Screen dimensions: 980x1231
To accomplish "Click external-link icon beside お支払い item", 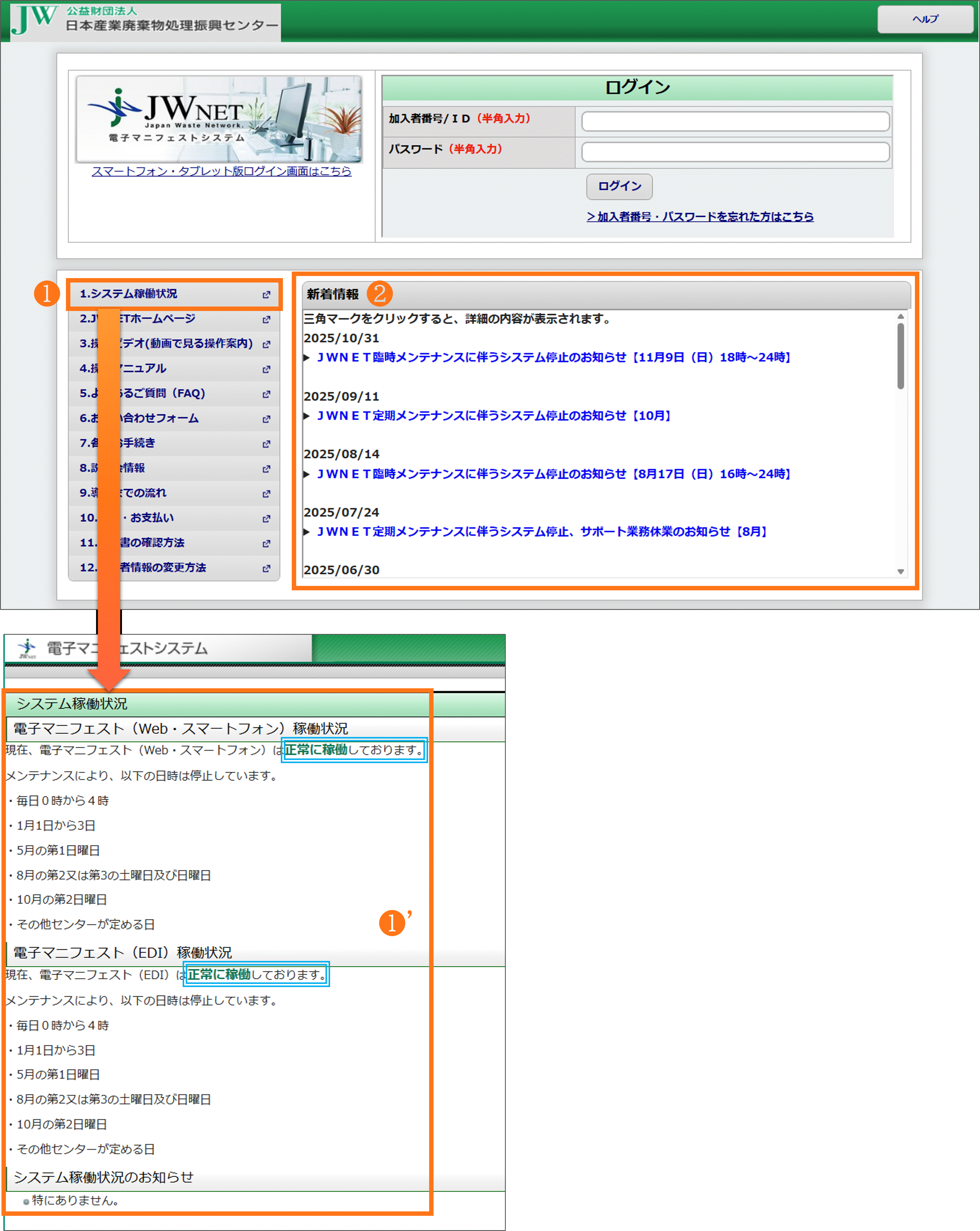I will pos(266,519).
